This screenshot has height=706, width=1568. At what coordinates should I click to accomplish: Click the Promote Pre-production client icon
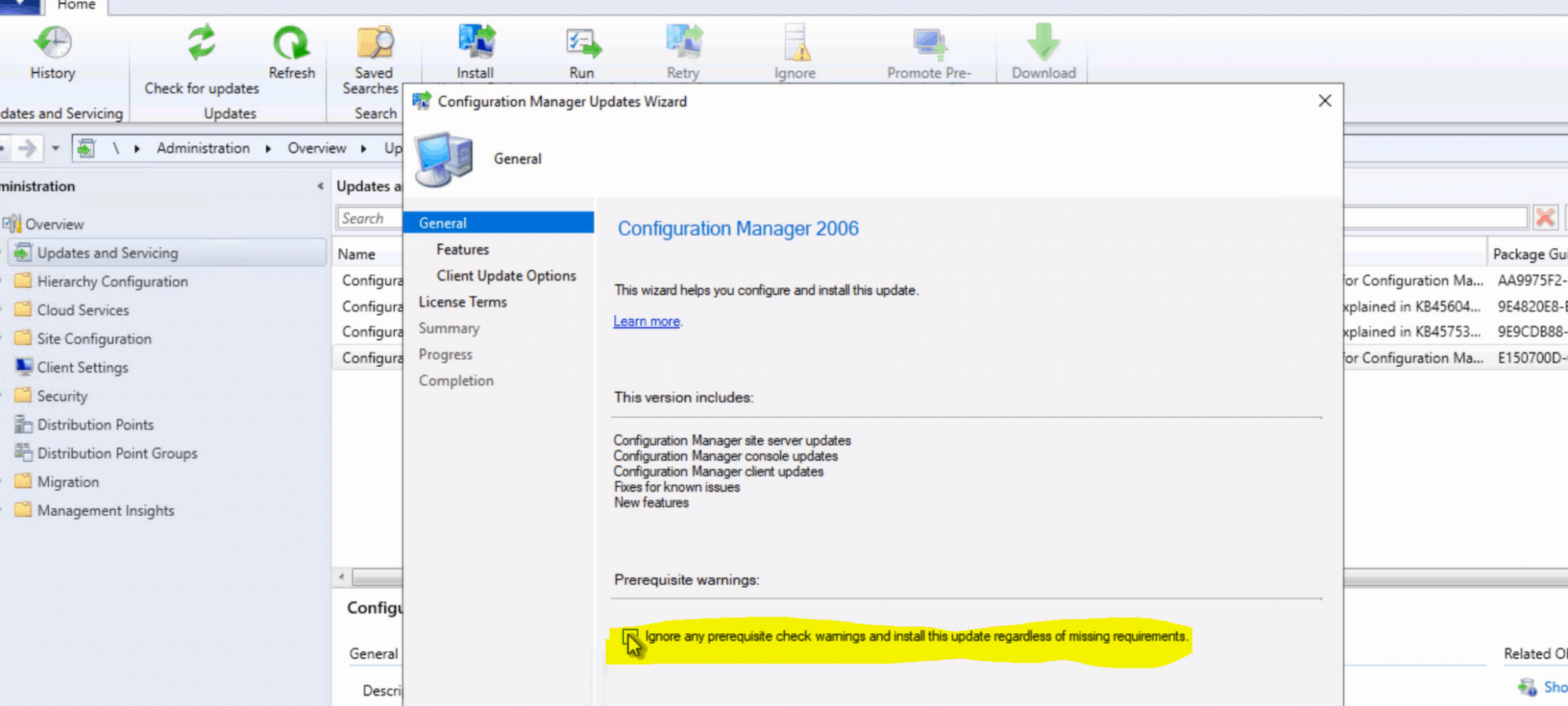(930, 43)
